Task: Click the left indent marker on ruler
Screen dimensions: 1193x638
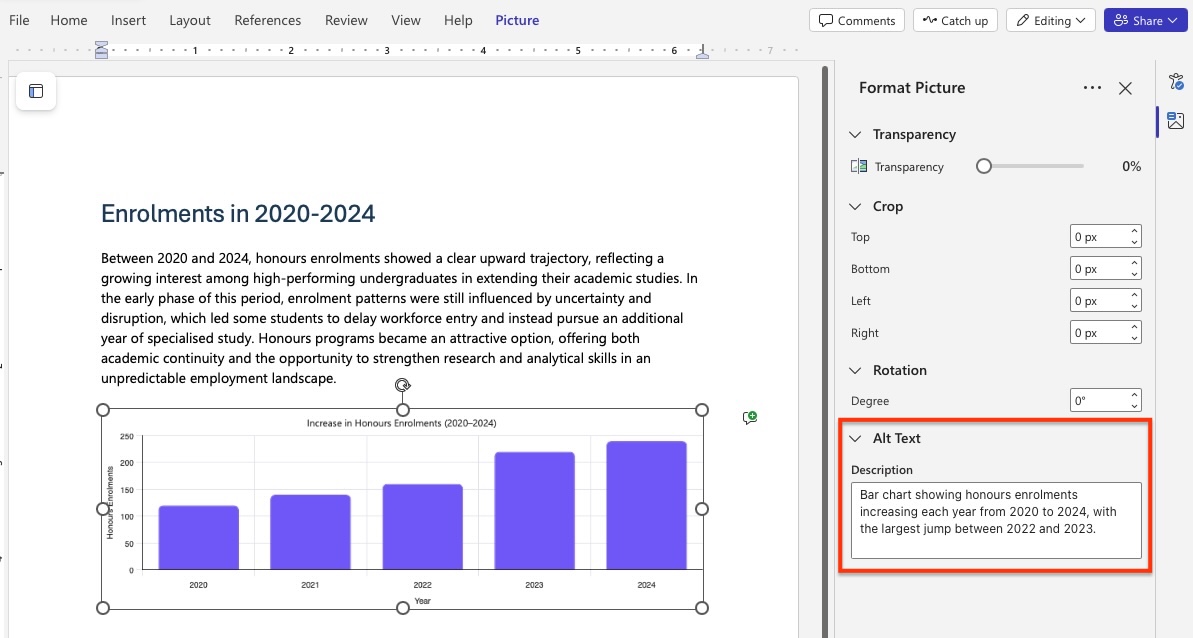Action: pyautogui.click(x=101, y=51)
